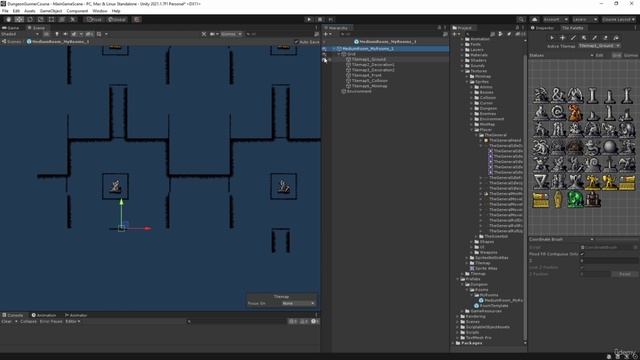640x360 pixels.
Task: Open the Account dropdown
Action: (555, 20)
